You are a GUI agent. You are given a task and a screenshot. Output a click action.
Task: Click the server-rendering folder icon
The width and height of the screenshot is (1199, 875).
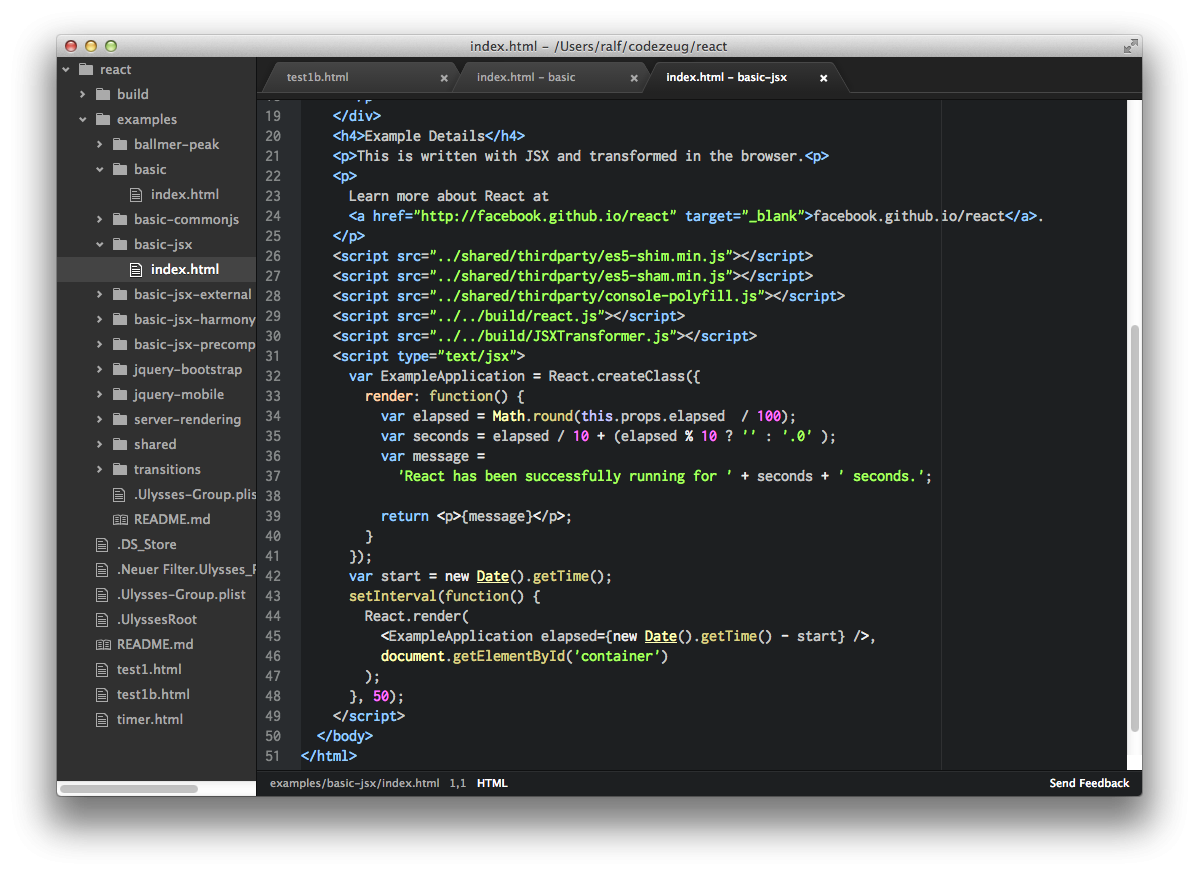[118, 419]
